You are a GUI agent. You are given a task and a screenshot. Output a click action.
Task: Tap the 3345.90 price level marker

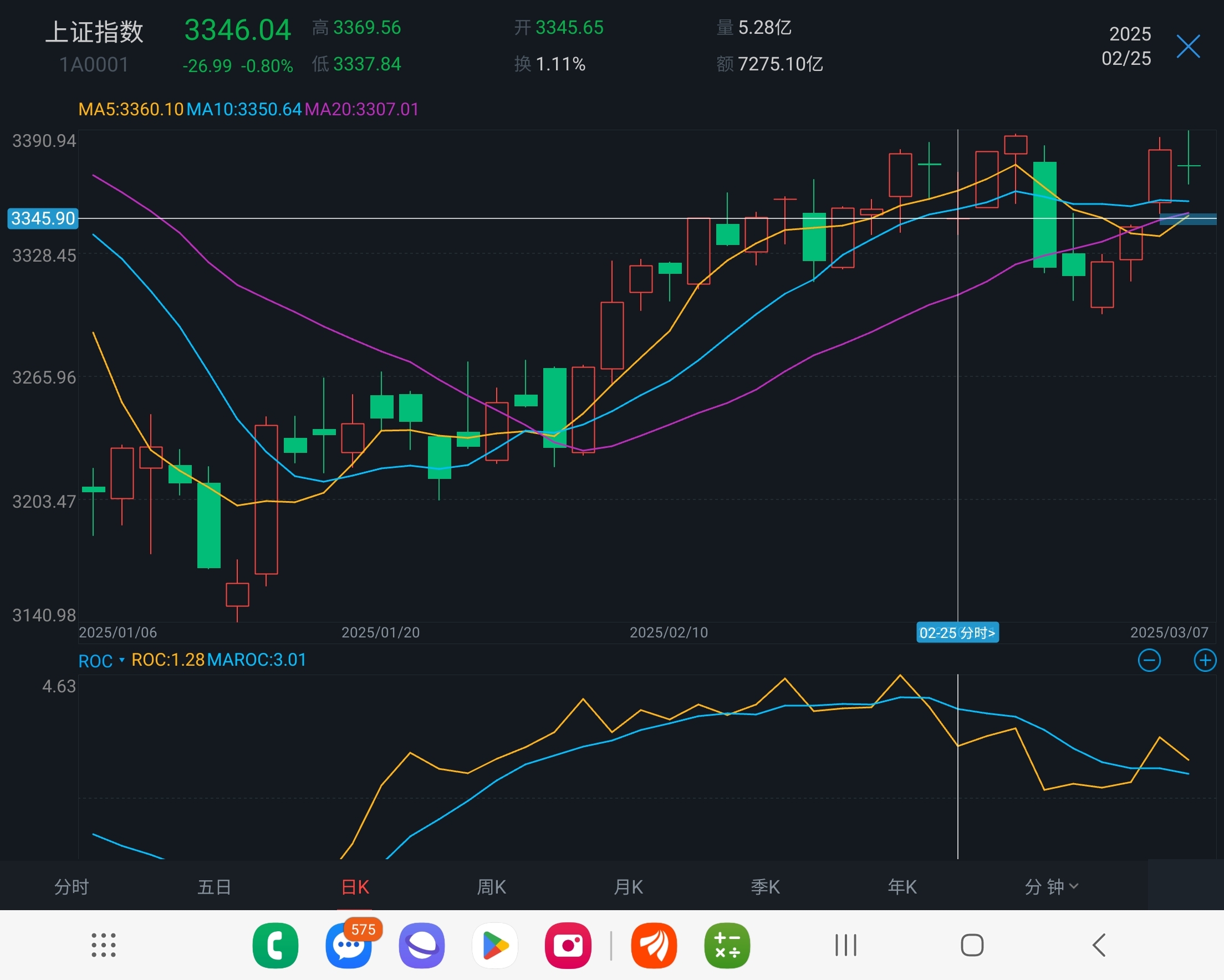point(43,218)
